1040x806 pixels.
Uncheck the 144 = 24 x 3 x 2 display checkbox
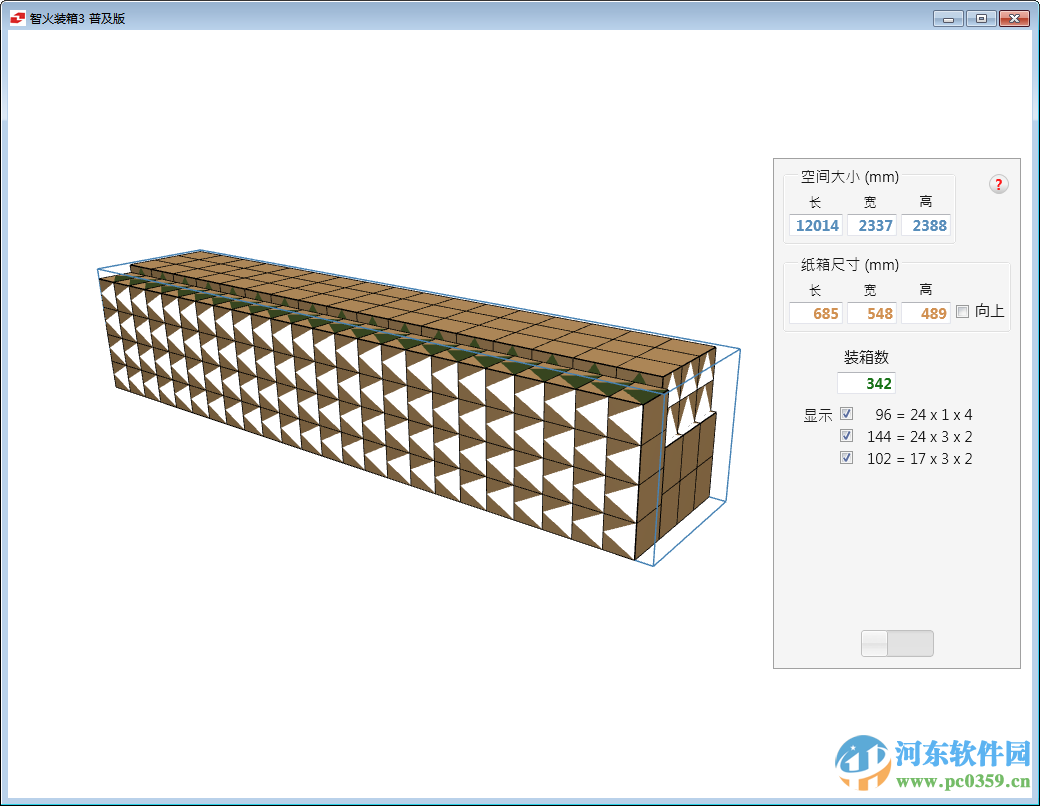pyautogui.click(x=846, y=436)
